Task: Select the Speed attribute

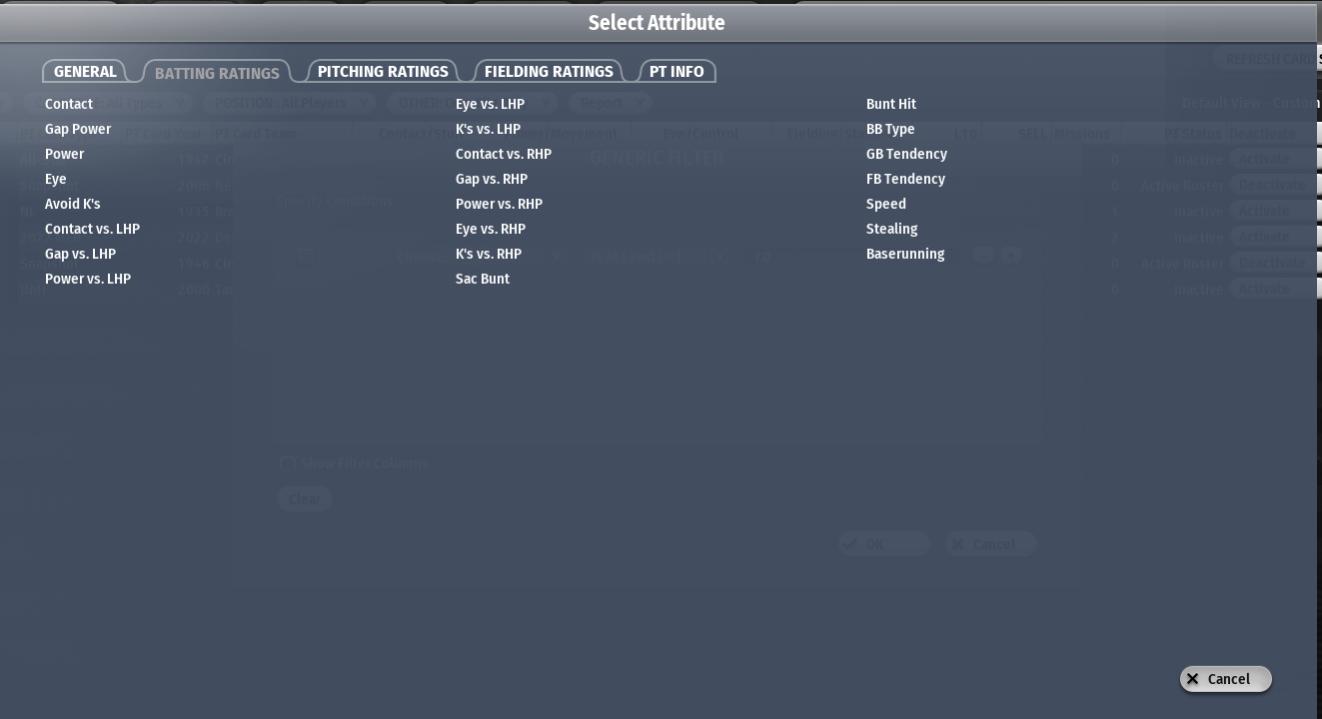Action: click(886, 204)
